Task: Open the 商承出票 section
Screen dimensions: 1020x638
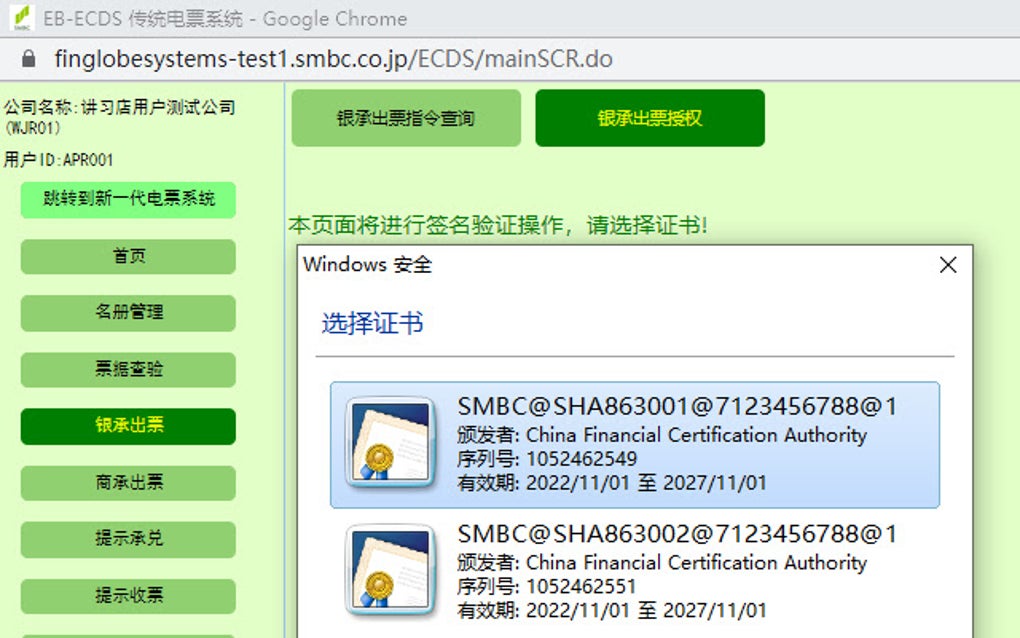Action: pos(127,483)
